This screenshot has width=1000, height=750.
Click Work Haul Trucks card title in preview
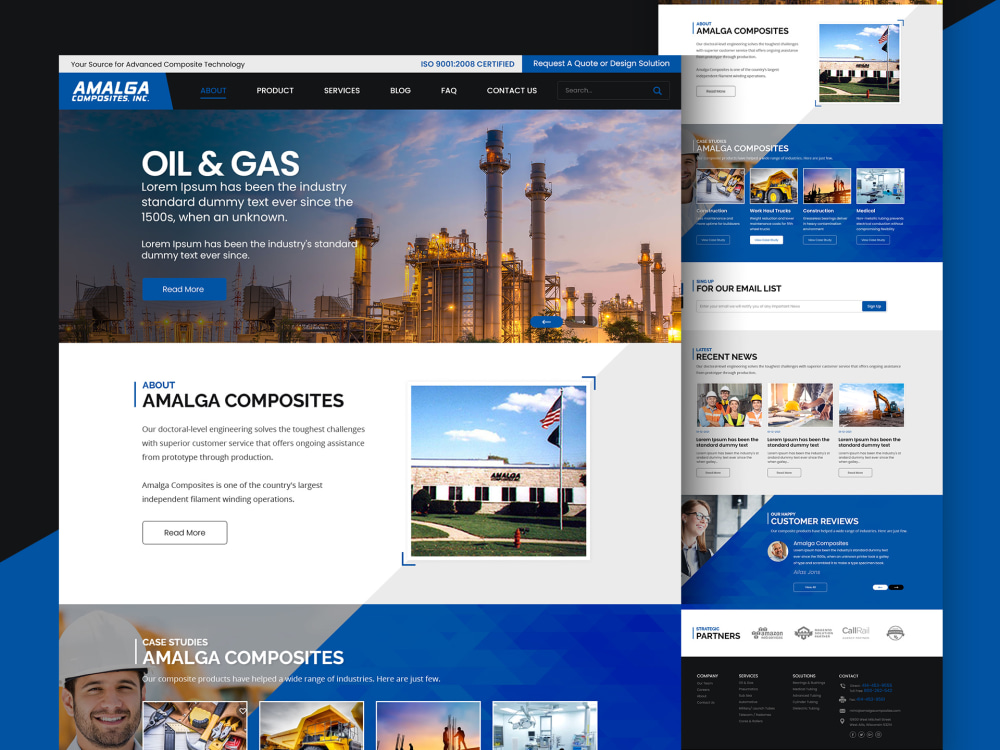click(x=770, y=210)
